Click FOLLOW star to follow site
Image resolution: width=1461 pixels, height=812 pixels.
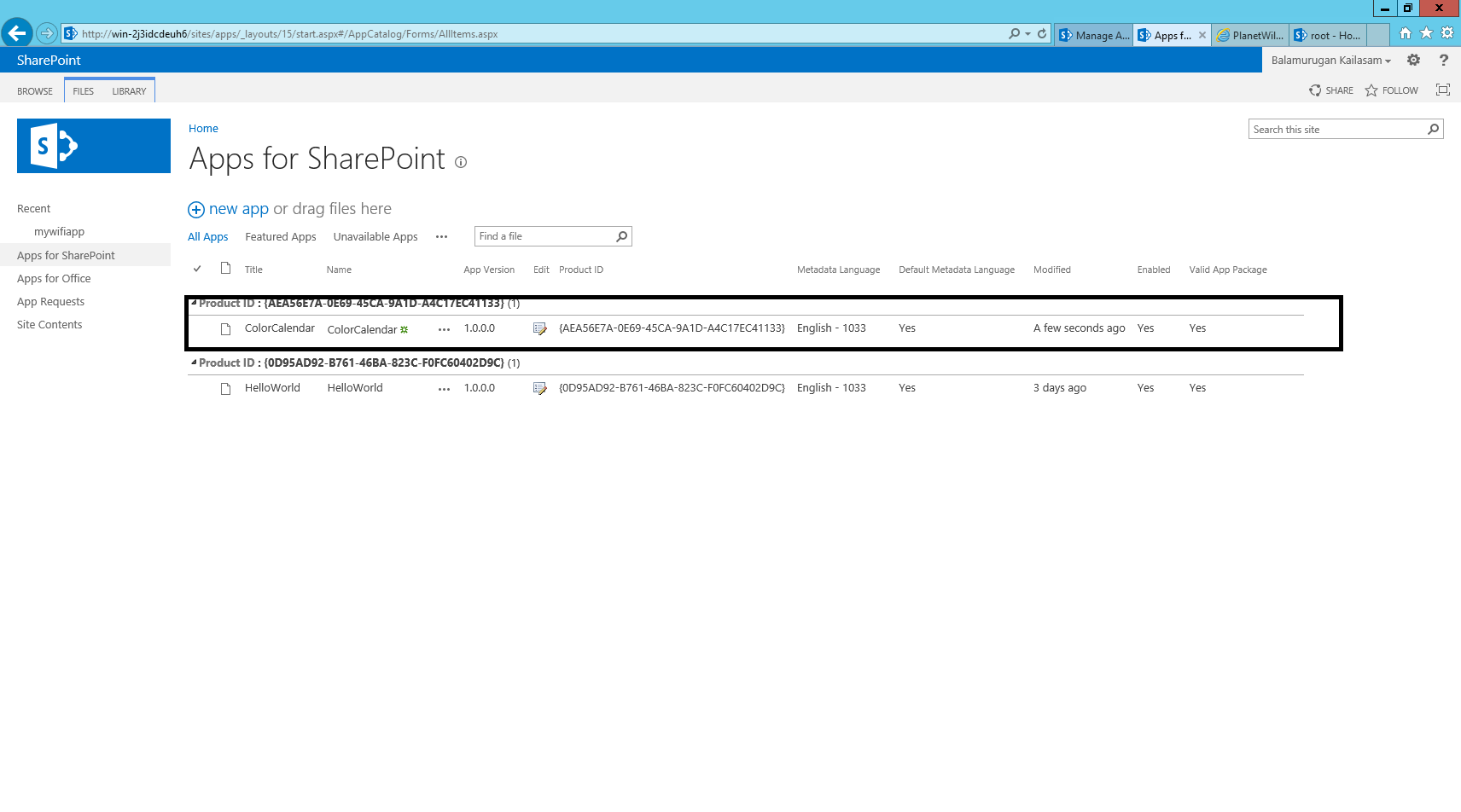(1371, 90)
